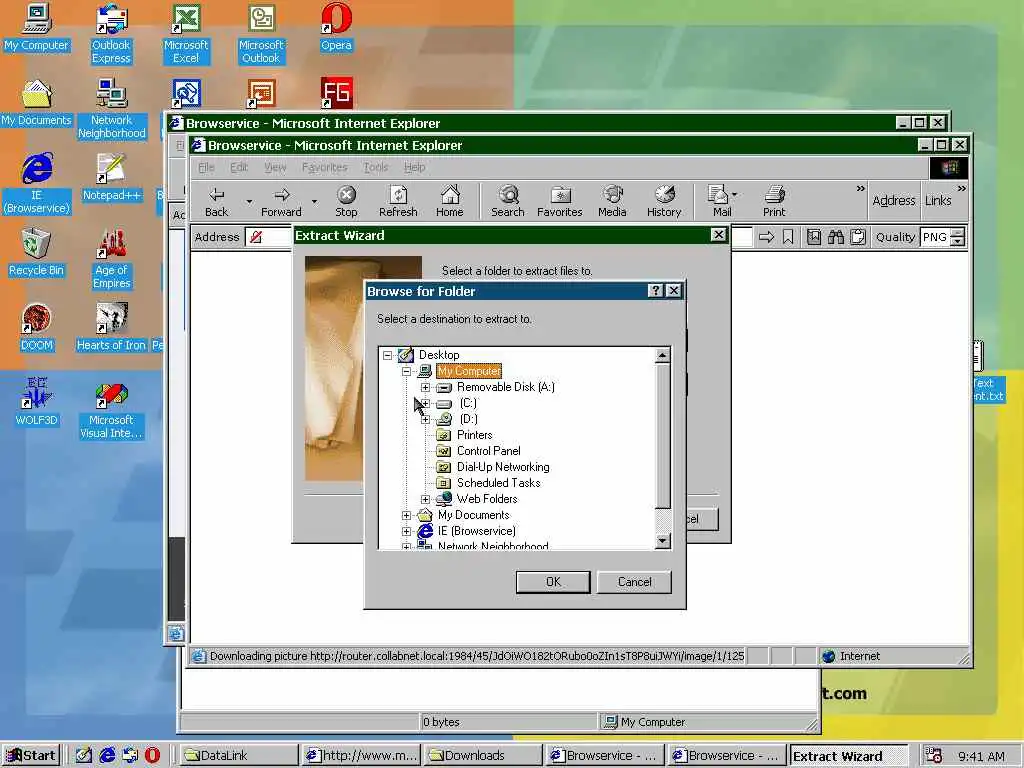Expand the Links toolbar chevron

(x=961, y=189)
